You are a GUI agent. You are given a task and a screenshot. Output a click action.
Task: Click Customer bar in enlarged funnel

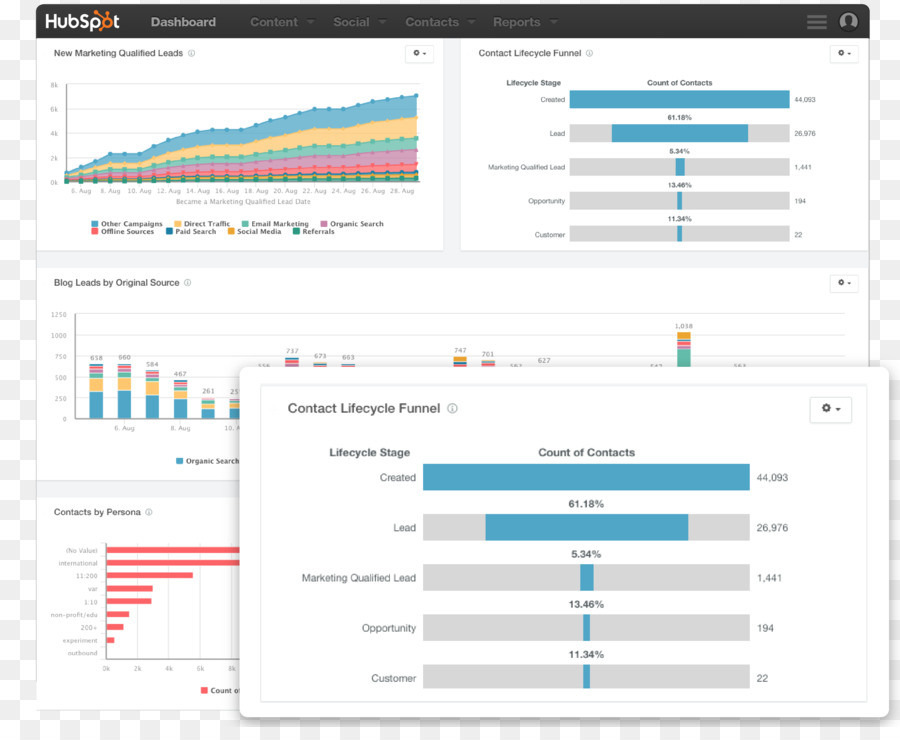click(x=587, y=677)
